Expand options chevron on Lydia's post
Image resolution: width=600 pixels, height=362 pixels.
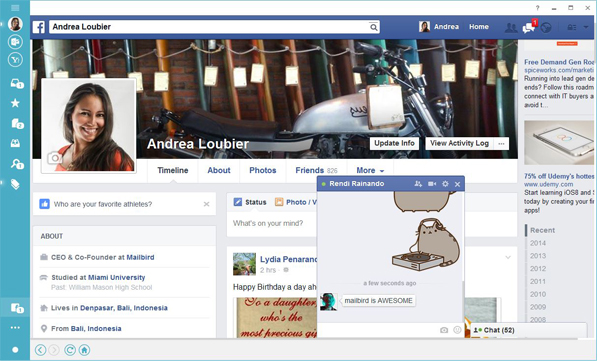(x=508, y=258)
